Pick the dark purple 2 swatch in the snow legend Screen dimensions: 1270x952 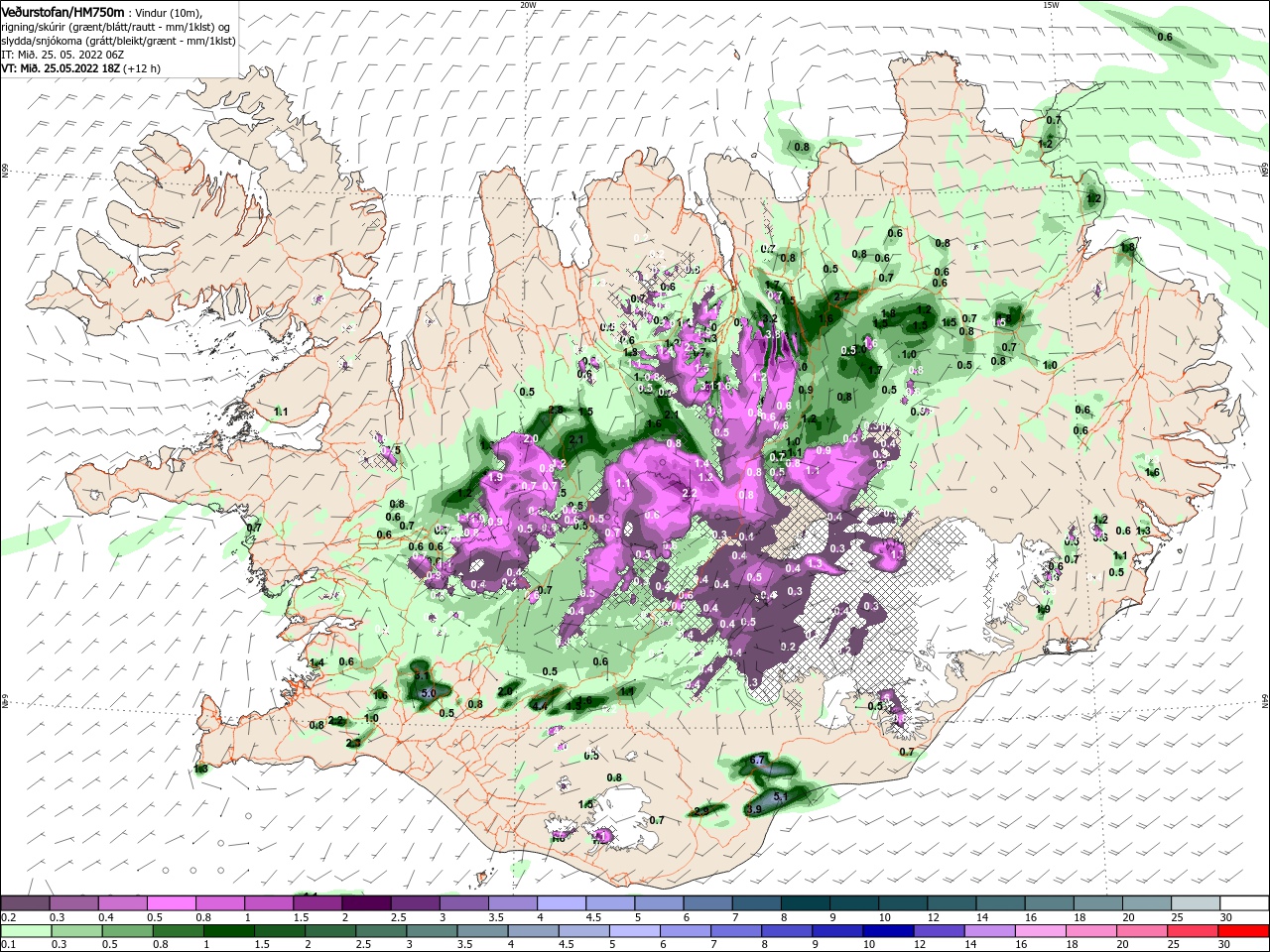(366, 902)
